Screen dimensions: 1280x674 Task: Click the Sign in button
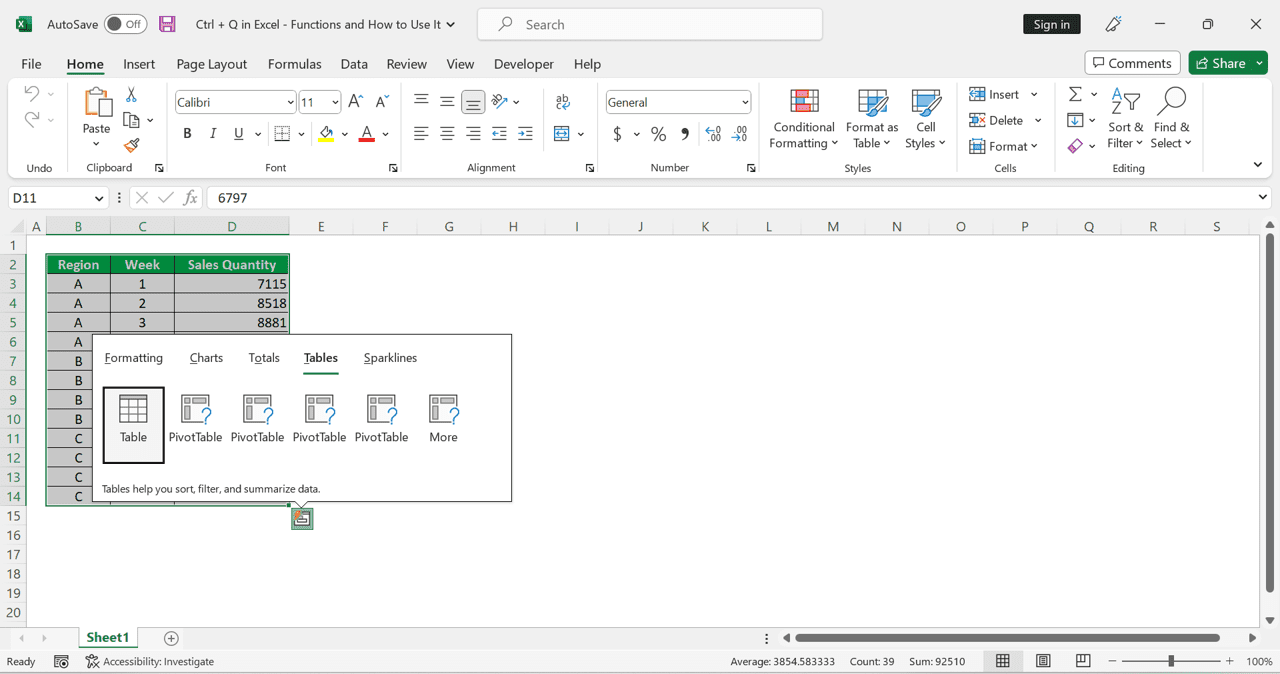click(1051, 23)
